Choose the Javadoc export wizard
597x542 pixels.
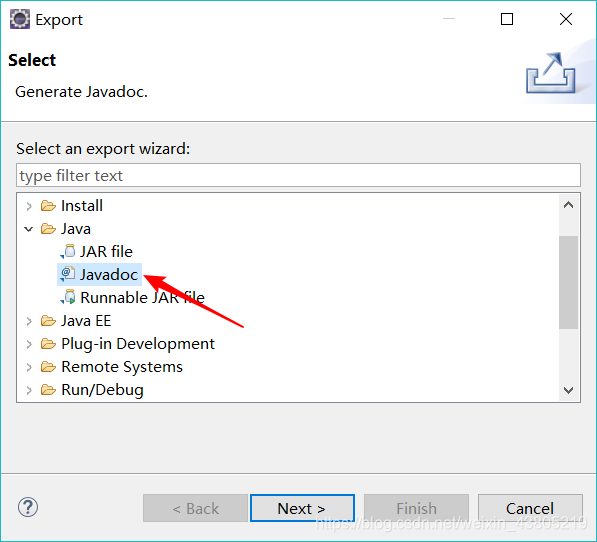(109, 275)
